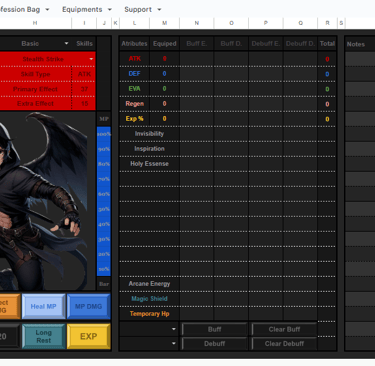Select the Arcane Energy row label
Screen dimensions: 375x366
coord(149,284)
